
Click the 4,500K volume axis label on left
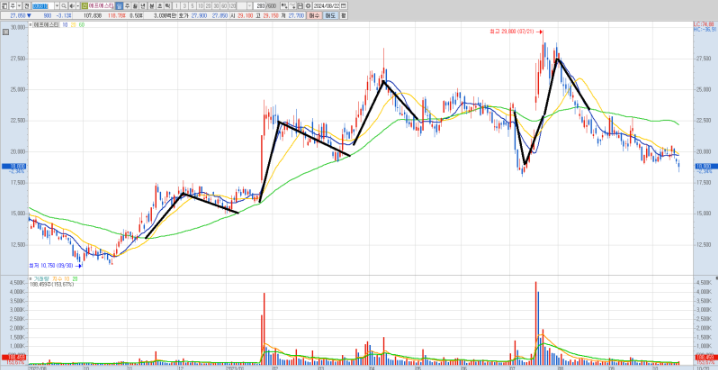(x=17, y=283)
